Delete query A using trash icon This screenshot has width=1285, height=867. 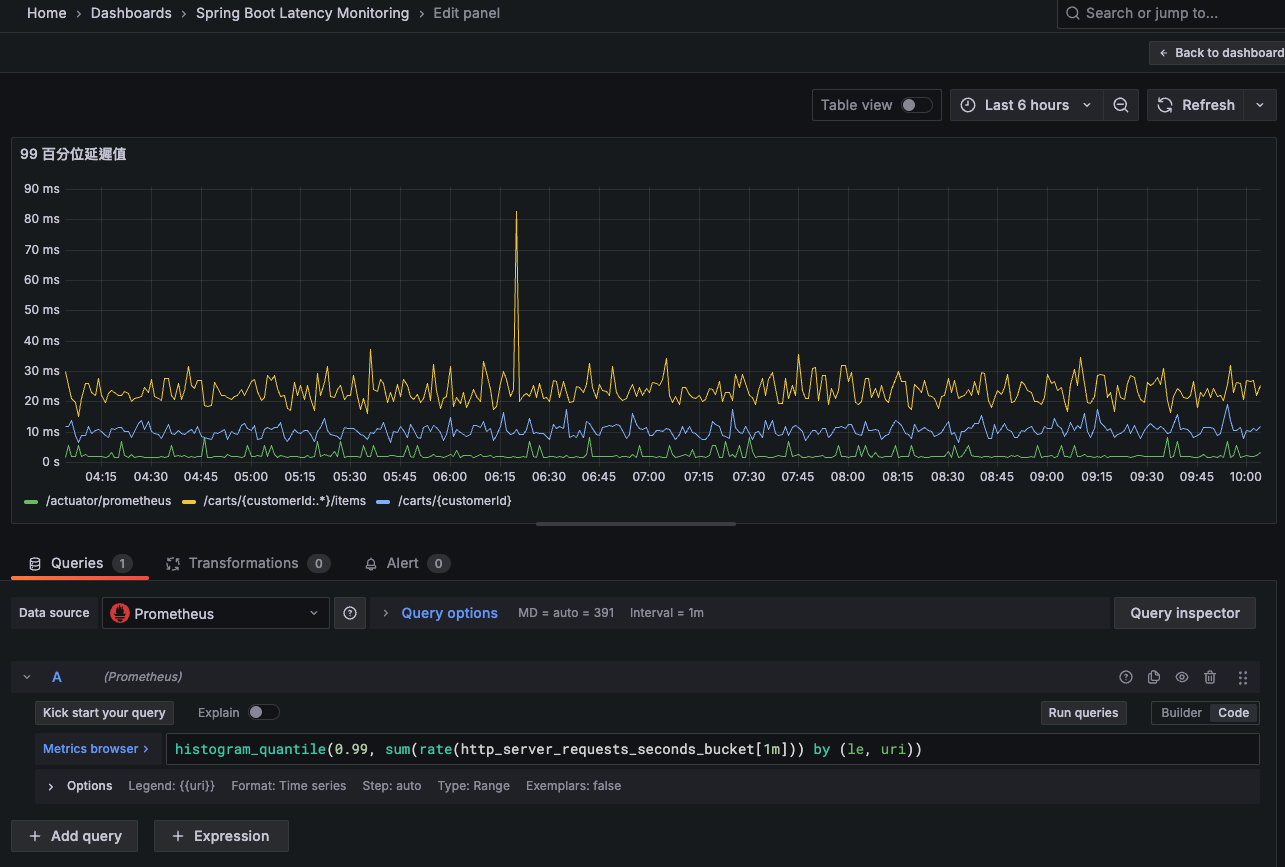(1210, 677)
